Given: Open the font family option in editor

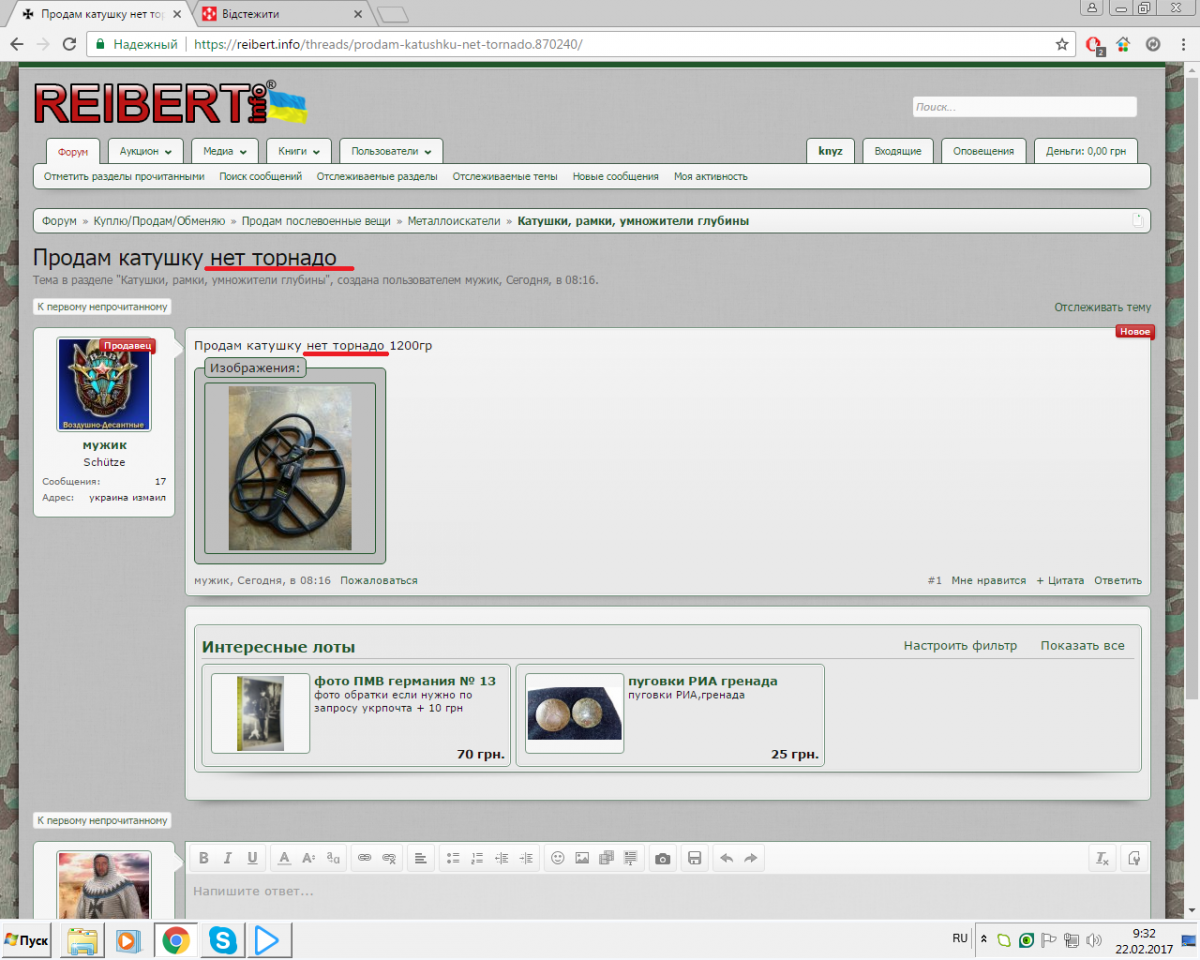Looking at the screenshot, I should pos(333,858).
